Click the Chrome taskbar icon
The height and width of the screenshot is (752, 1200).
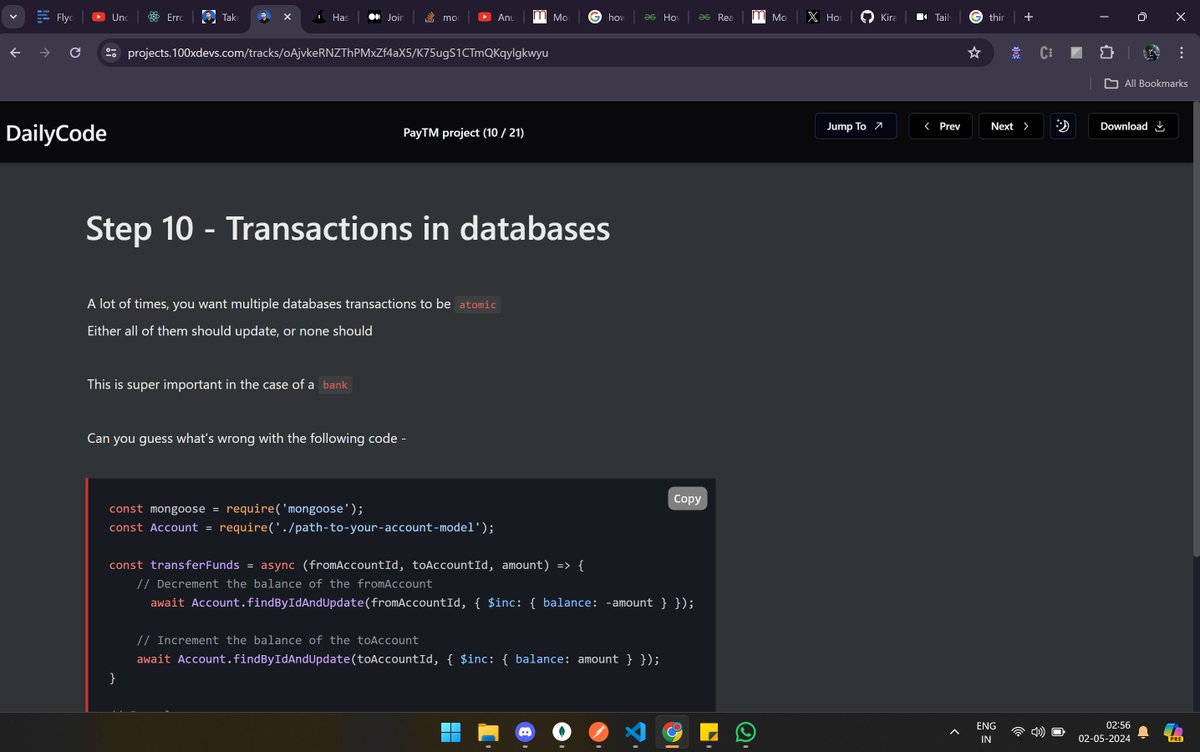click(672, 732)
